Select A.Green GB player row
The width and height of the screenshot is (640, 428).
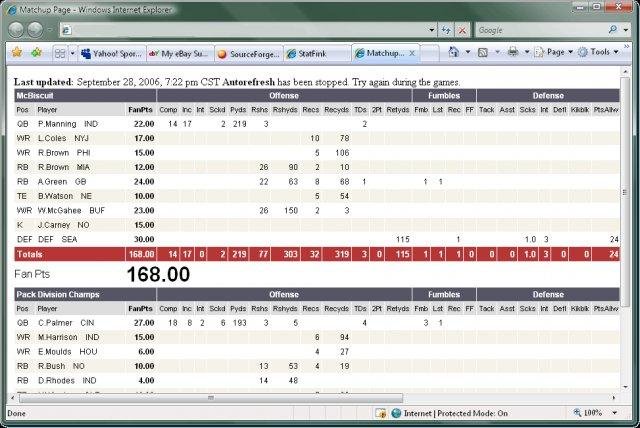(x=317, y=182)
